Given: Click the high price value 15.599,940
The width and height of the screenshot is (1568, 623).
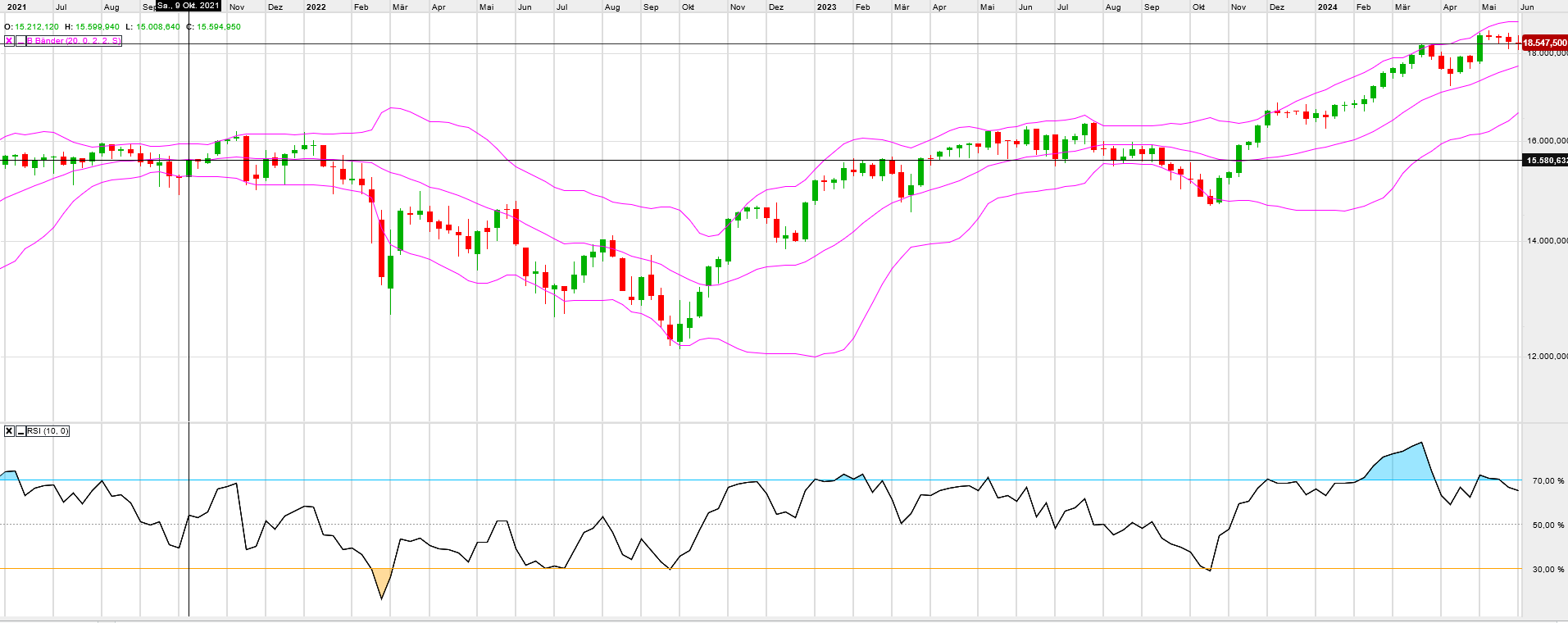Looking at the screenshot, I should coord(97,27).
